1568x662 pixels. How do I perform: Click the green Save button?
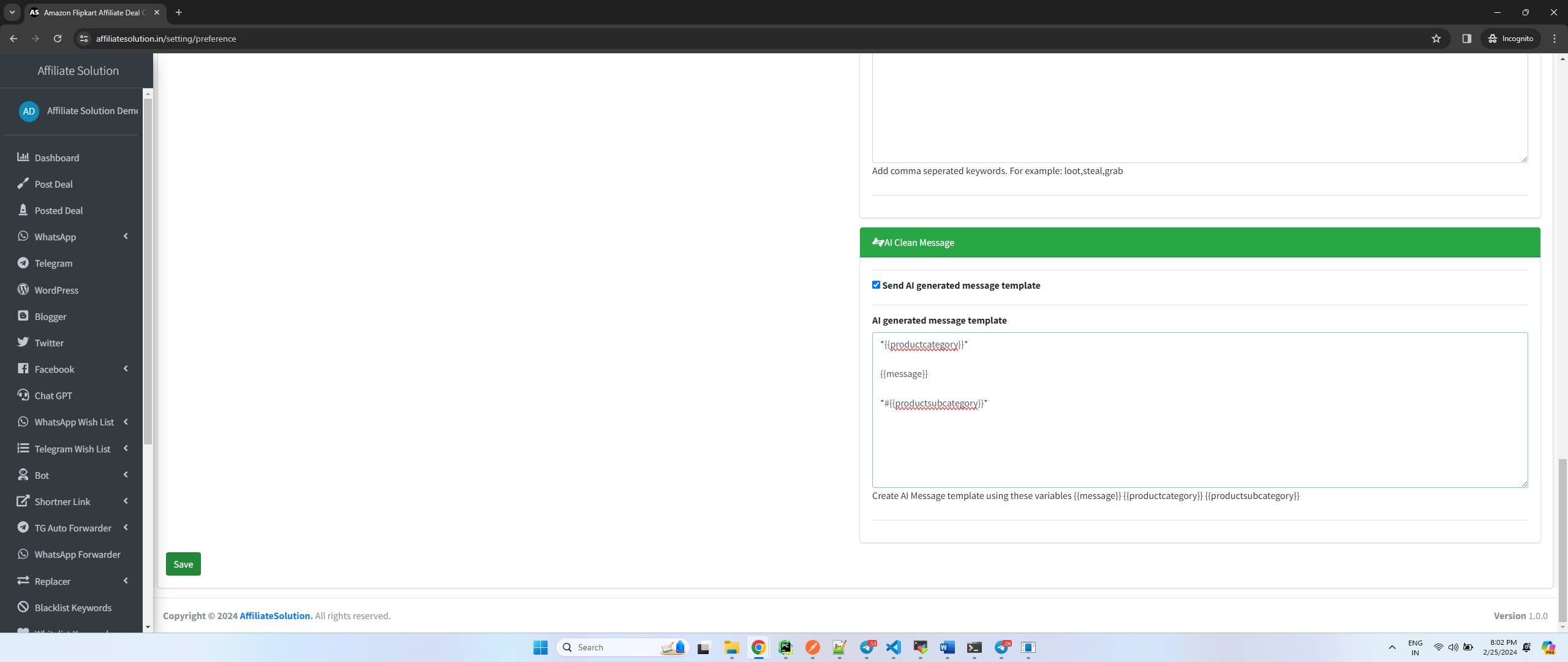(x=183, y=564)
